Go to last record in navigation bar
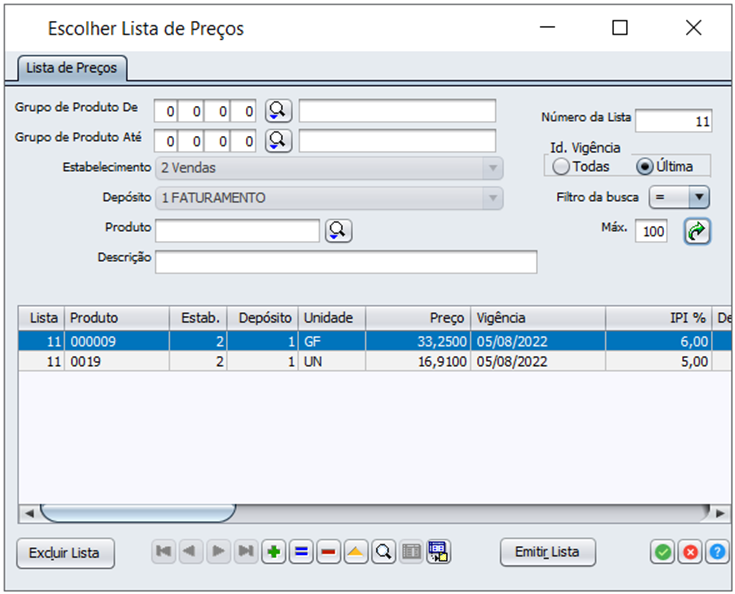 pyautogui.click(x=246, y=551)
